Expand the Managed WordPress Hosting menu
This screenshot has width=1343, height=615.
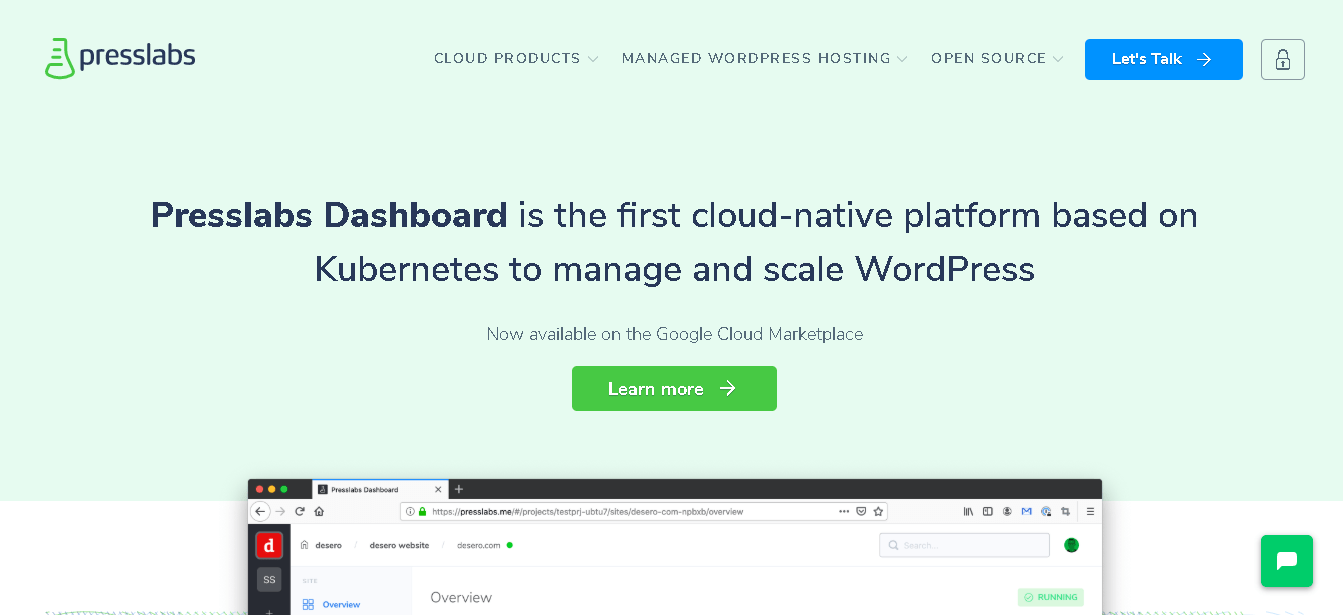coord(765,59)
